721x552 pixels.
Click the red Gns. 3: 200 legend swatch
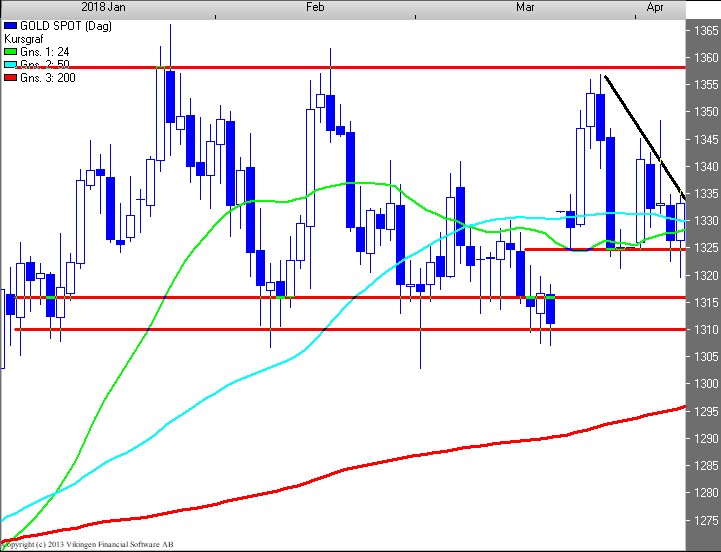click(10, 76)
